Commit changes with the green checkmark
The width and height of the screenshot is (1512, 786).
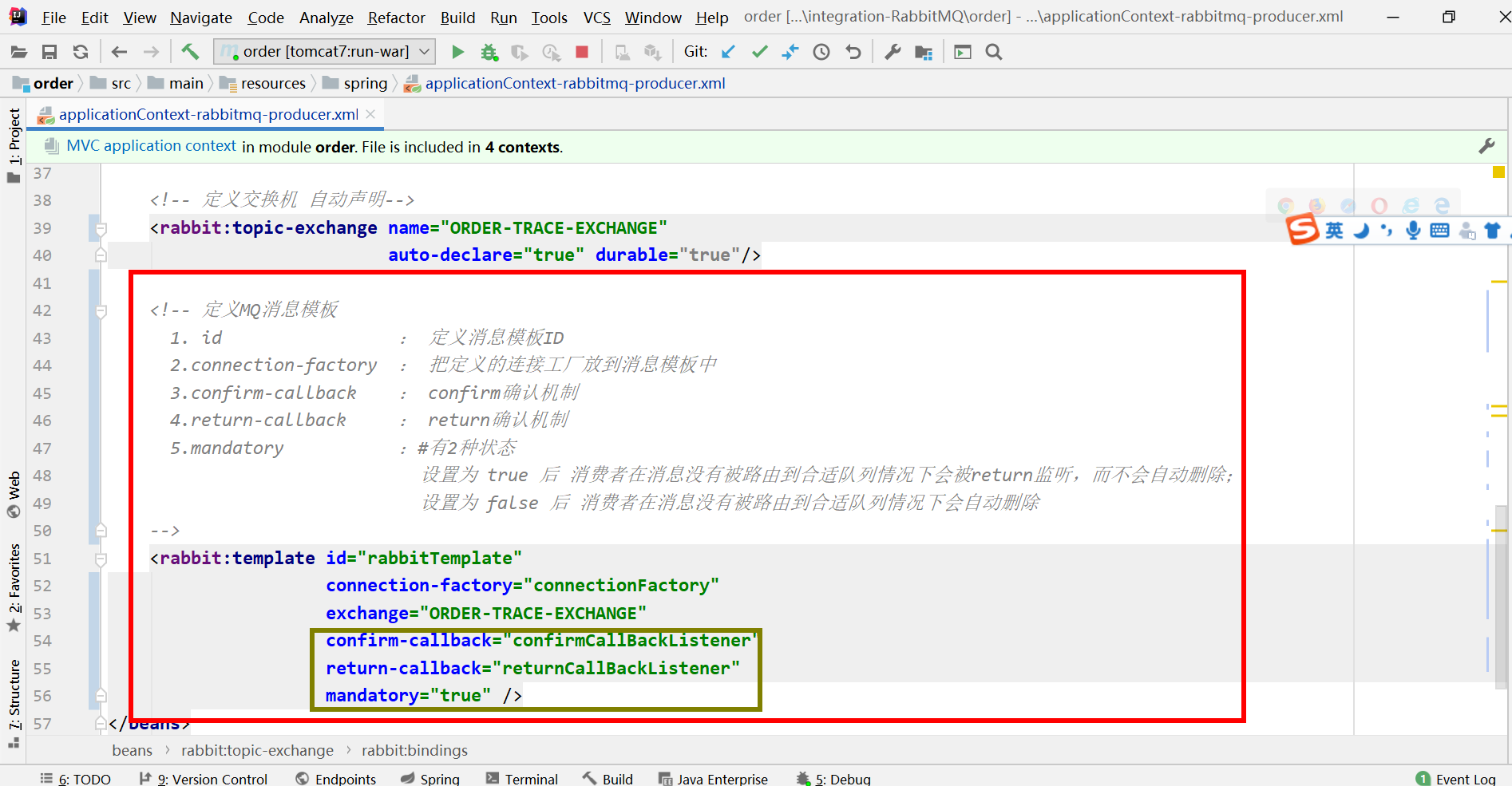pyautogui.click(x=759, y=52)
